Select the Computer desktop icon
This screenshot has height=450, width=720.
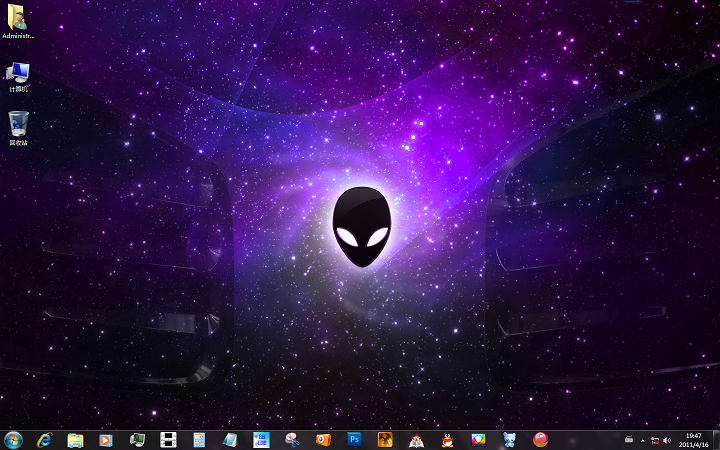(18, 77)
